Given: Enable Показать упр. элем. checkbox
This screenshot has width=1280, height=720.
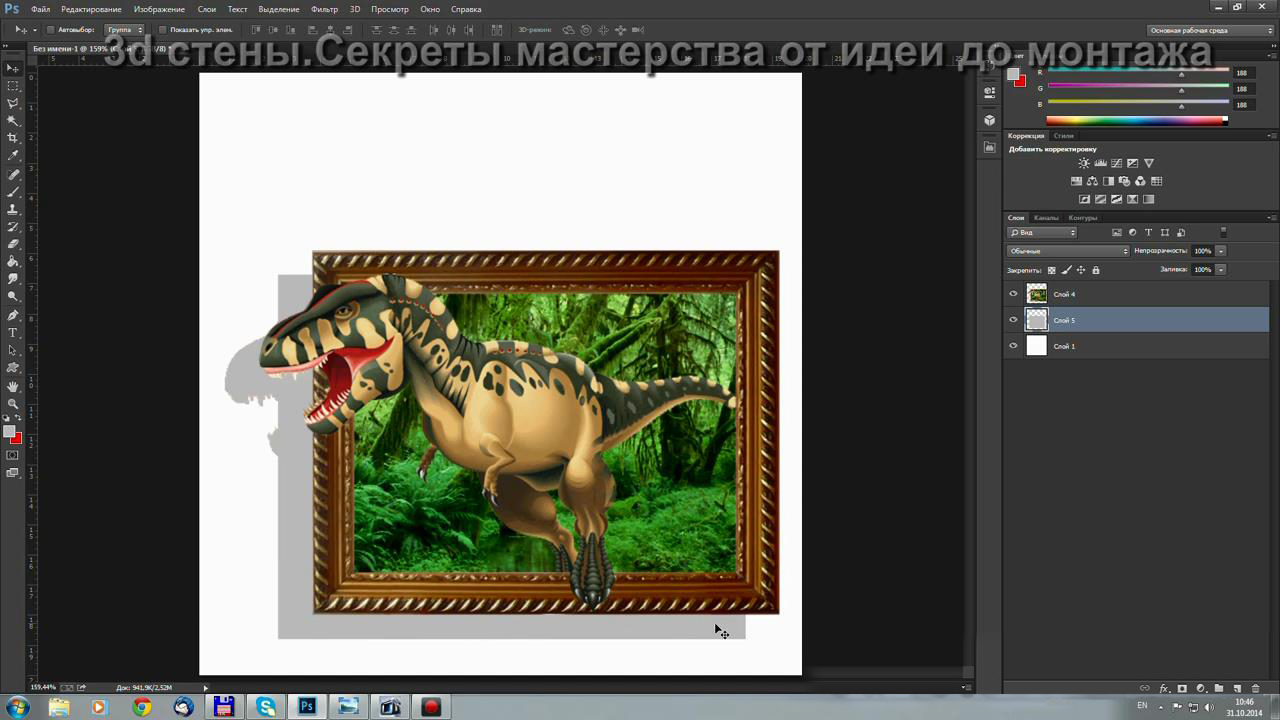Looking at the screenshot, I should tap(162, 30).
